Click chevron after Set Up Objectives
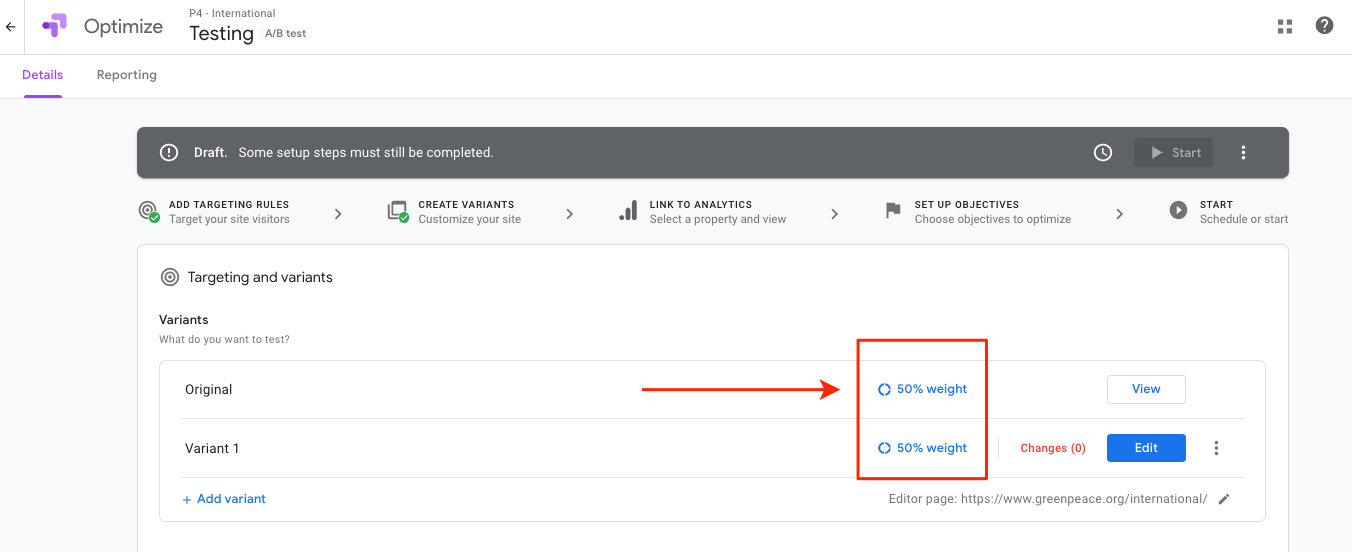 pyautogui.click(x=1119, y=214)
